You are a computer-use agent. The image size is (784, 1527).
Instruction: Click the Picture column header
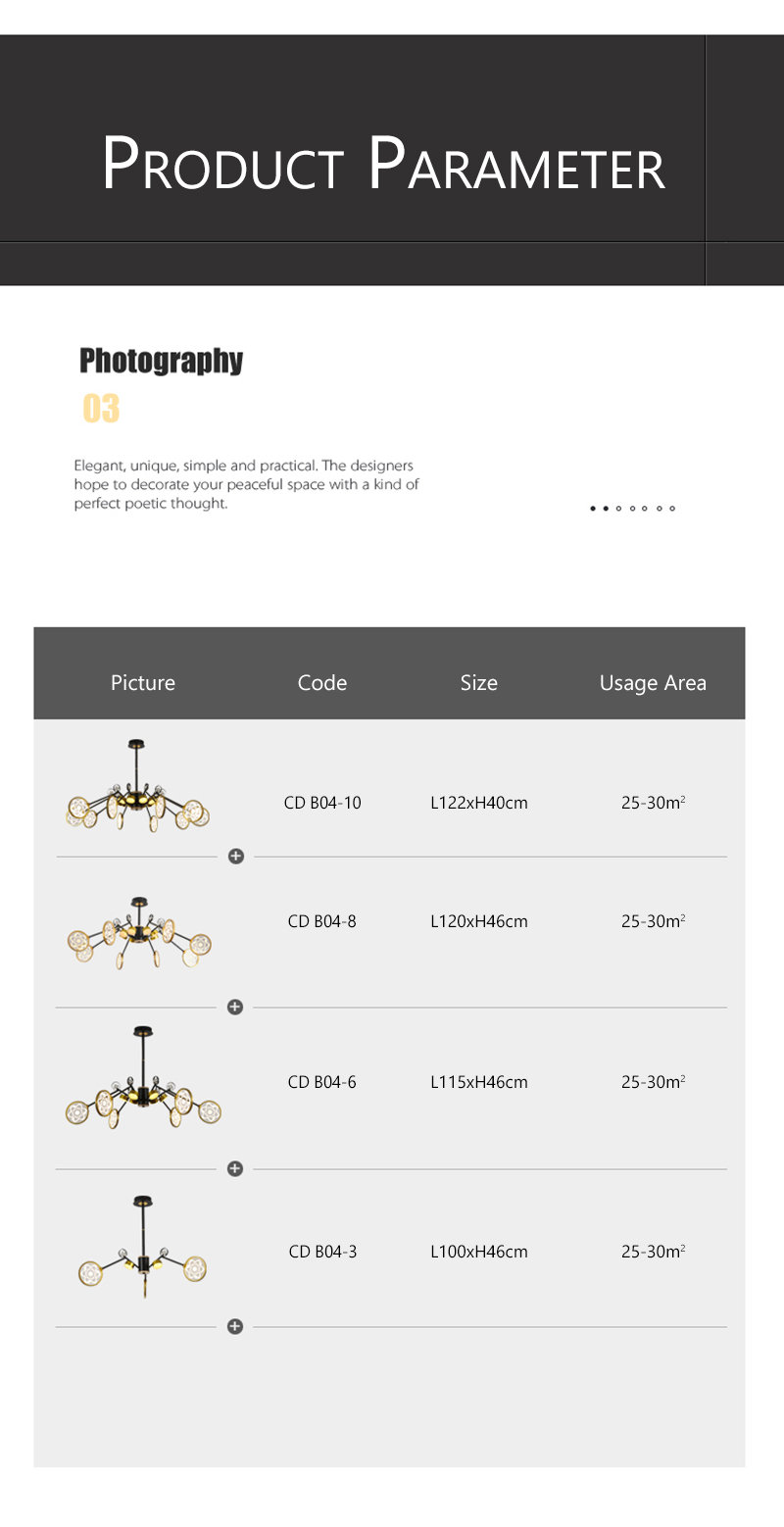pos(143,682)
